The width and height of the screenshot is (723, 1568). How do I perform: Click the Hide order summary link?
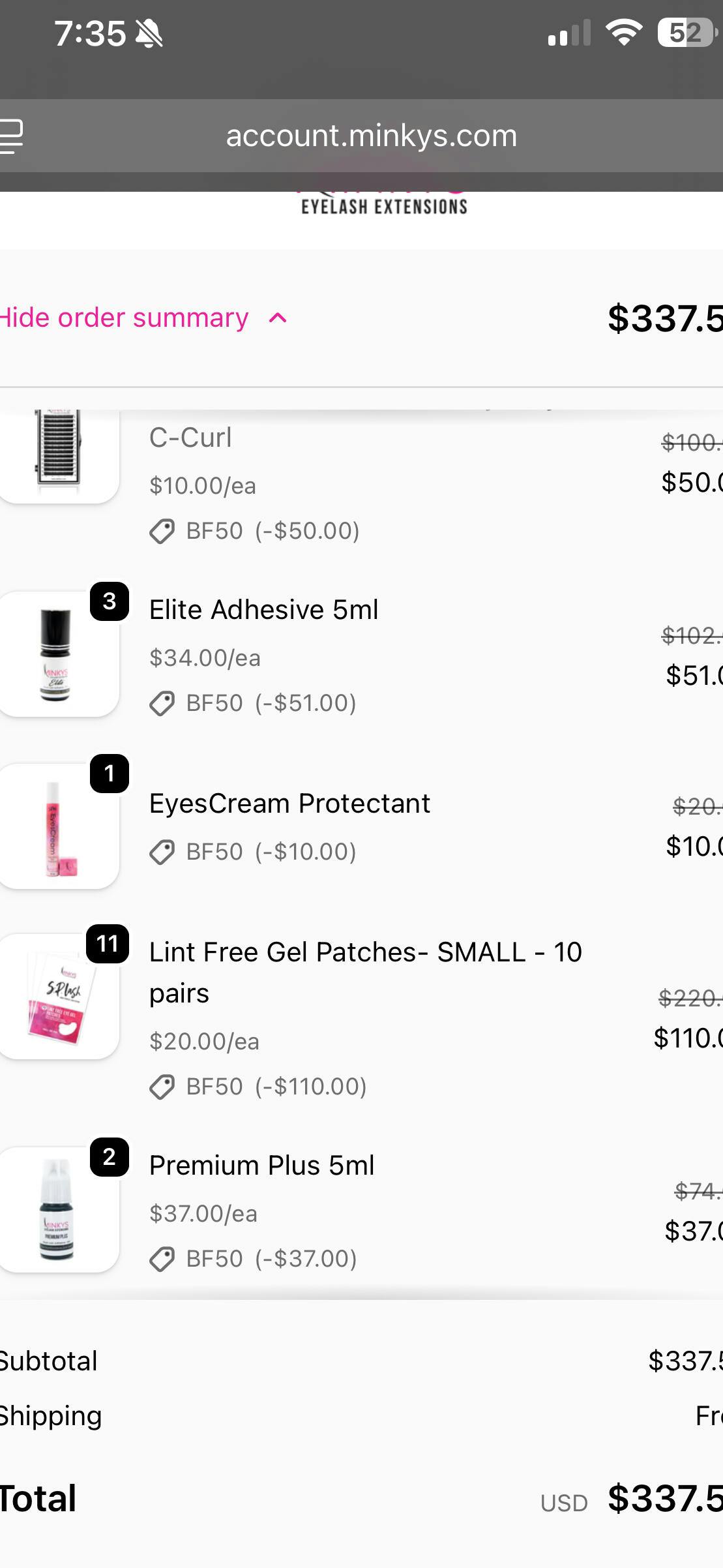pyautogui.click(x=125, y=318)
